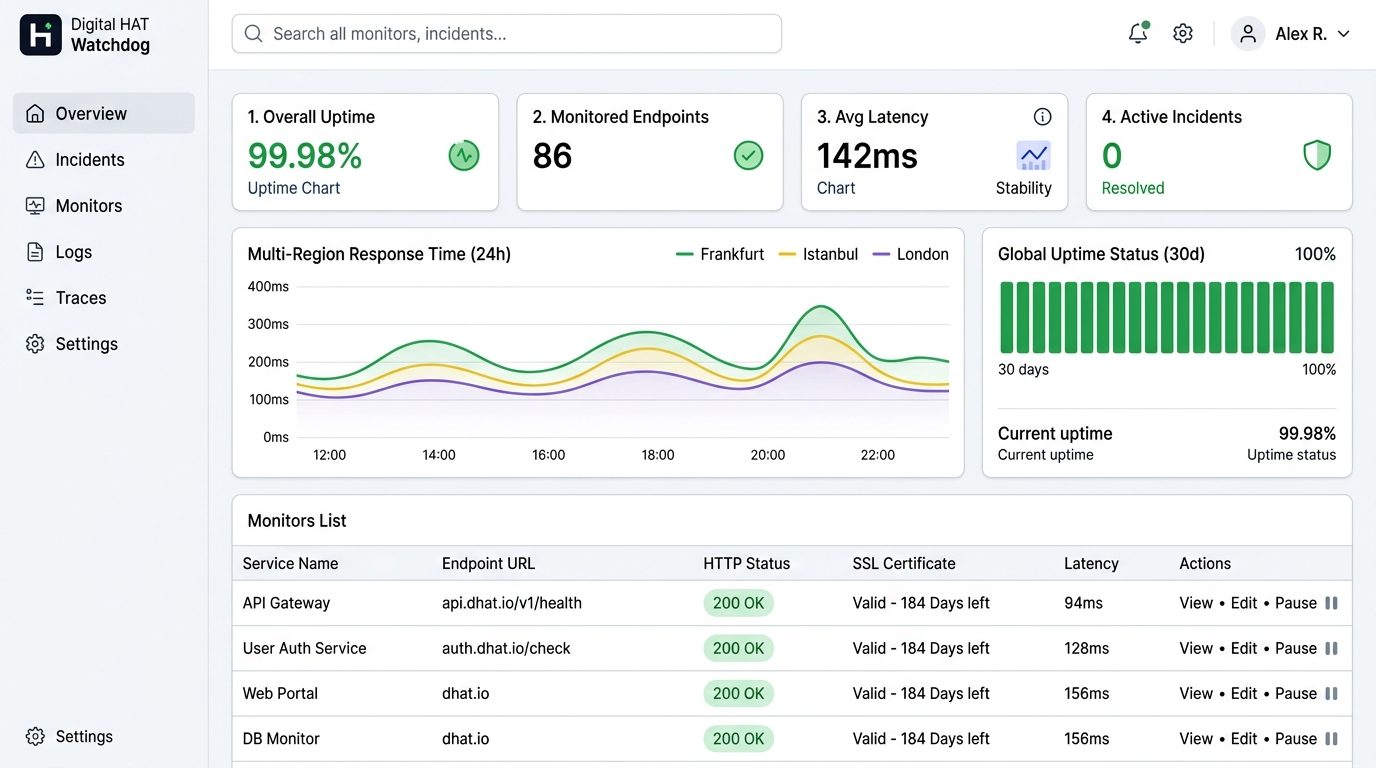
Task: Click the Active Incidents shield icon
Action: pyautogui.click(x=1317, y=155)
